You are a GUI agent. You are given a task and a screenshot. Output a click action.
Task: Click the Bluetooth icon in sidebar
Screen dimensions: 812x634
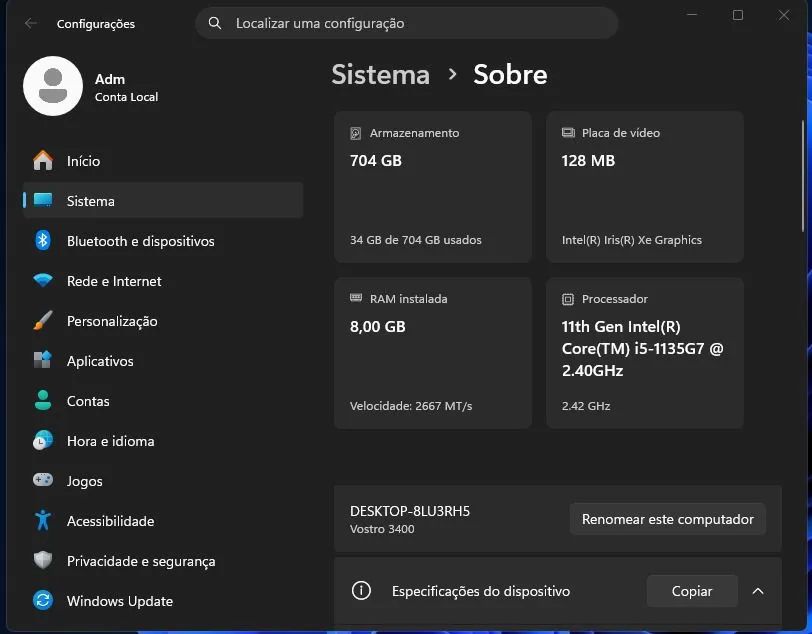tap(43, 240)
